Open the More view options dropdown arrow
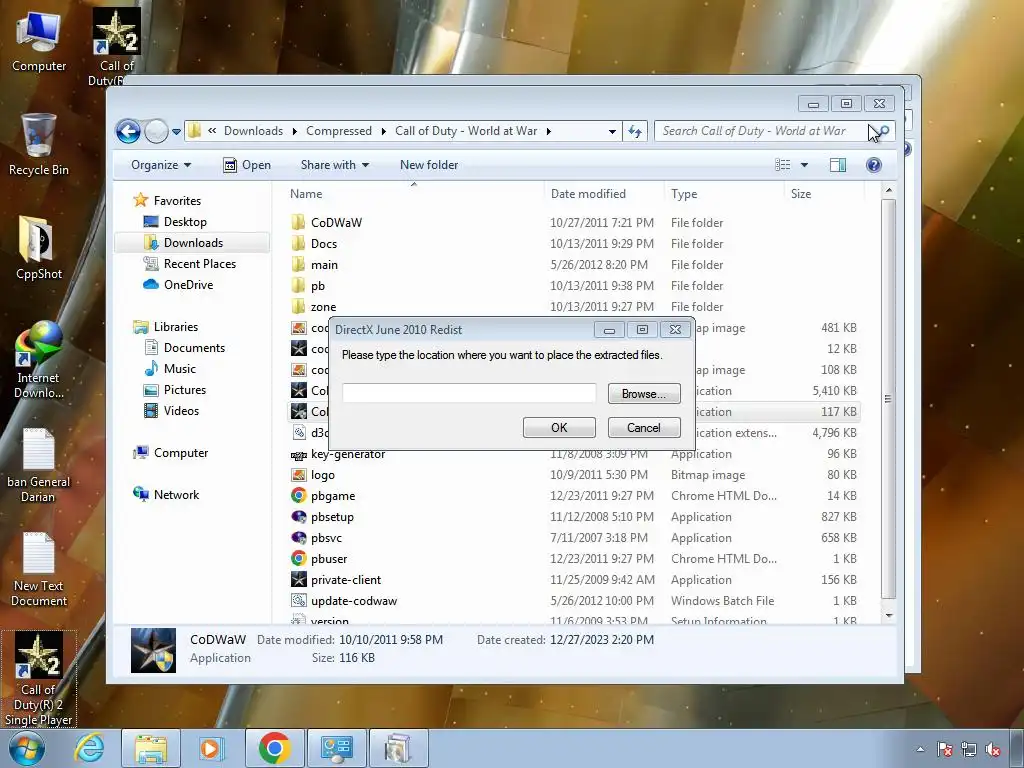 click(805, 165)
